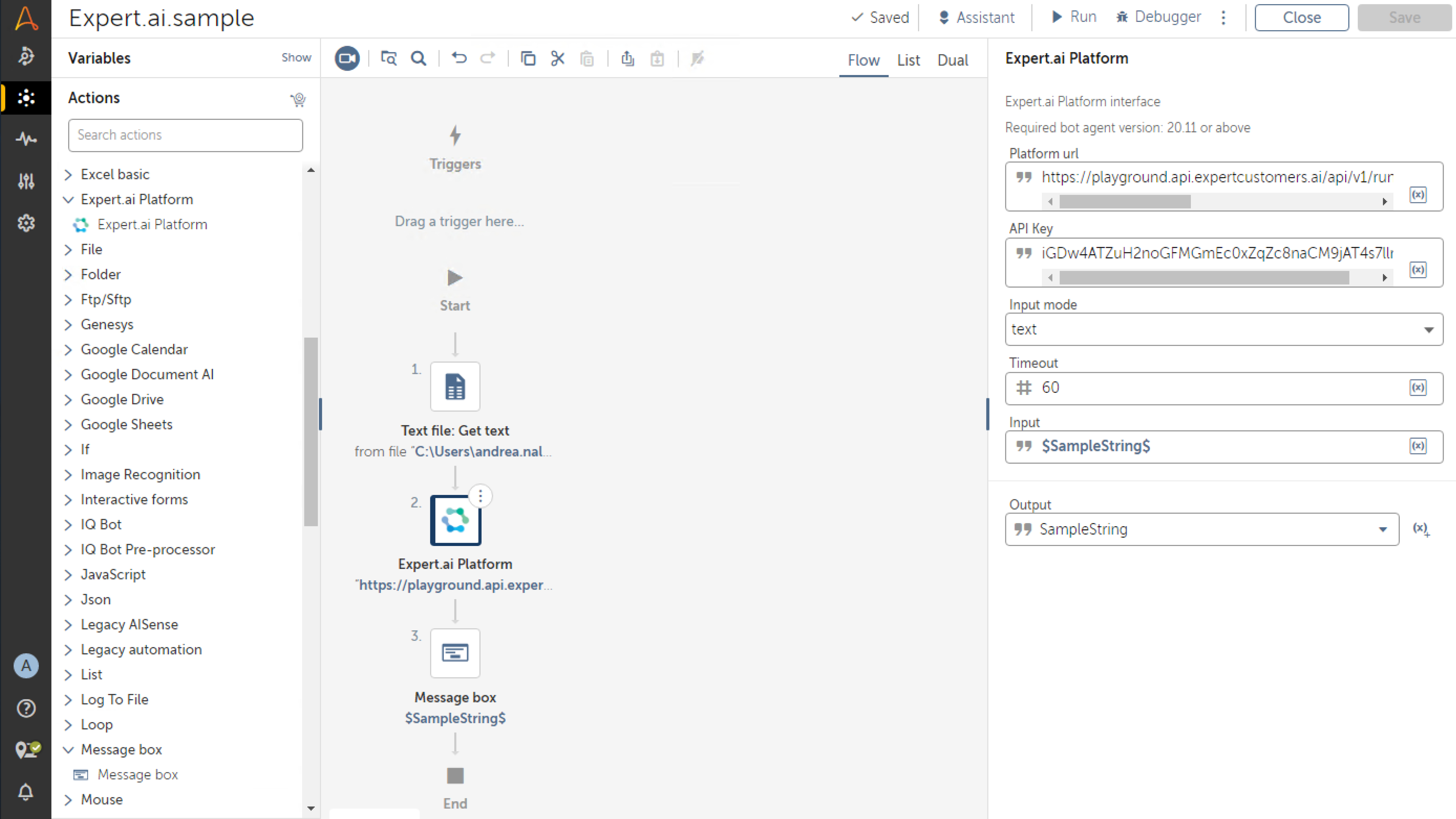Switch to the Dual view tab
Screen dimensions: 1456x819
[x=952, y=60]
